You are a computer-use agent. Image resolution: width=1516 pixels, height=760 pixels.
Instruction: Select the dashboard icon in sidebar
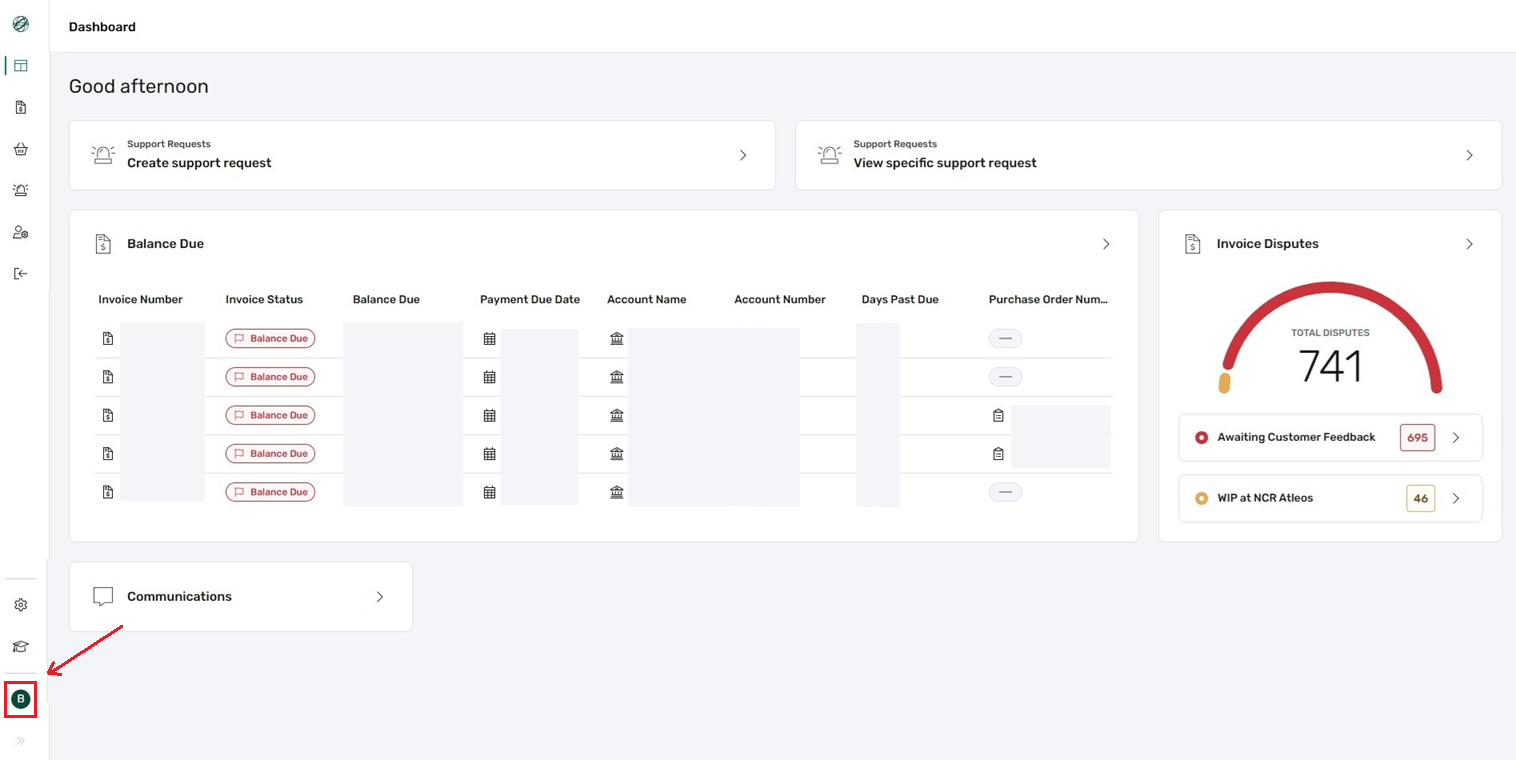[x=20, y=66]
